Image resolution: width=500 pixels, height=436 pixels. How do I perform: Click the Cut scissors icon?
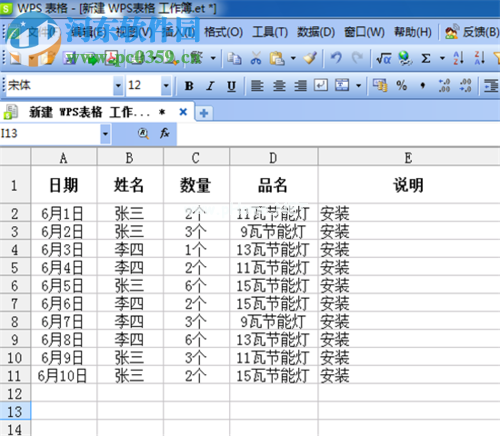256,58
